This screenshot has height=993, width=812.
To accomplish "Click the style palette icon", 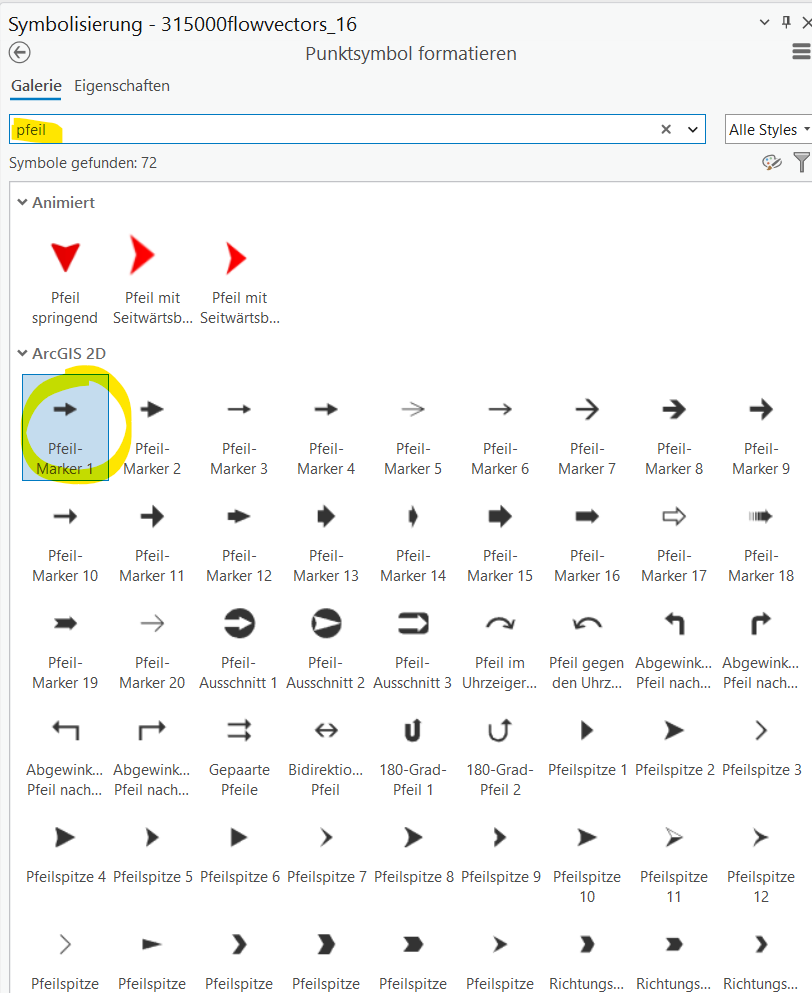I will click(771, 163).
